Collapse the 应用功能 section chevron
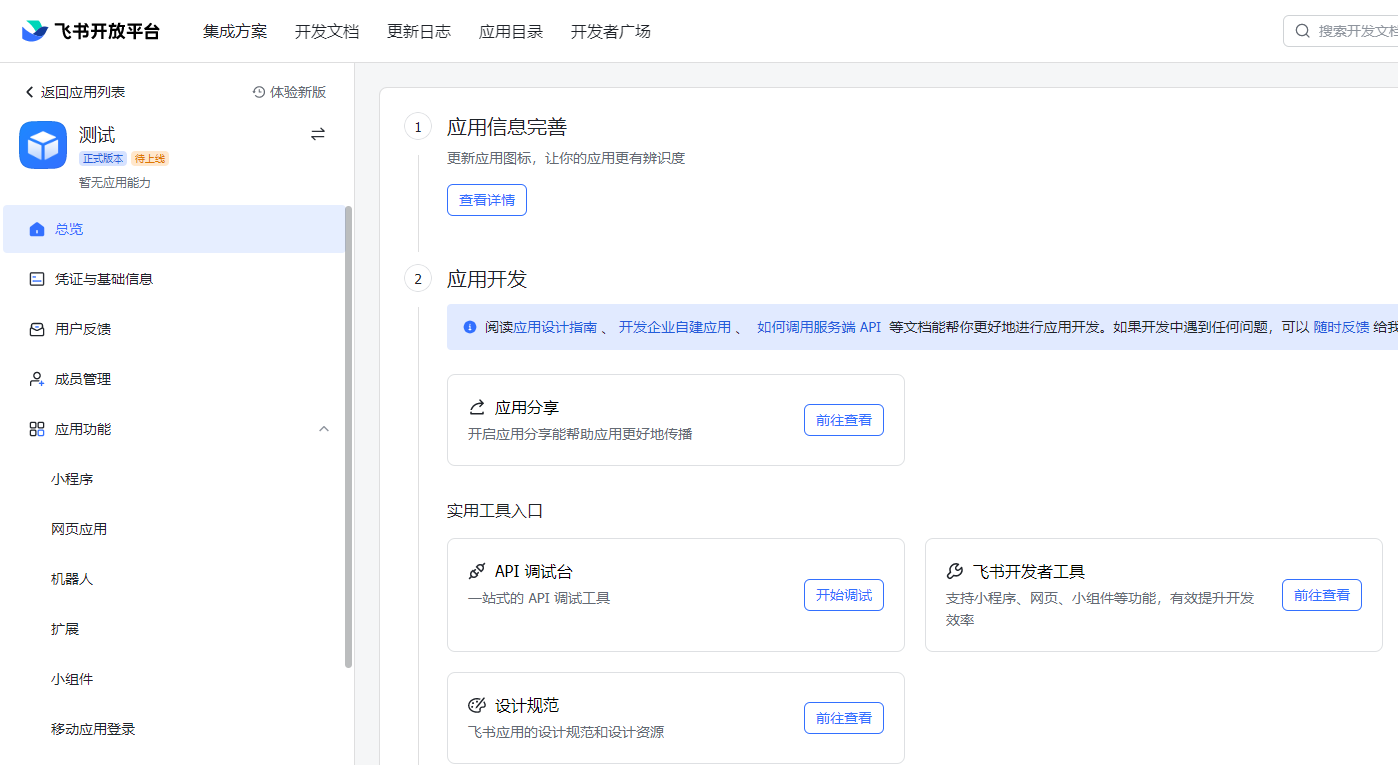1398x765 pixels. (323, 429)
